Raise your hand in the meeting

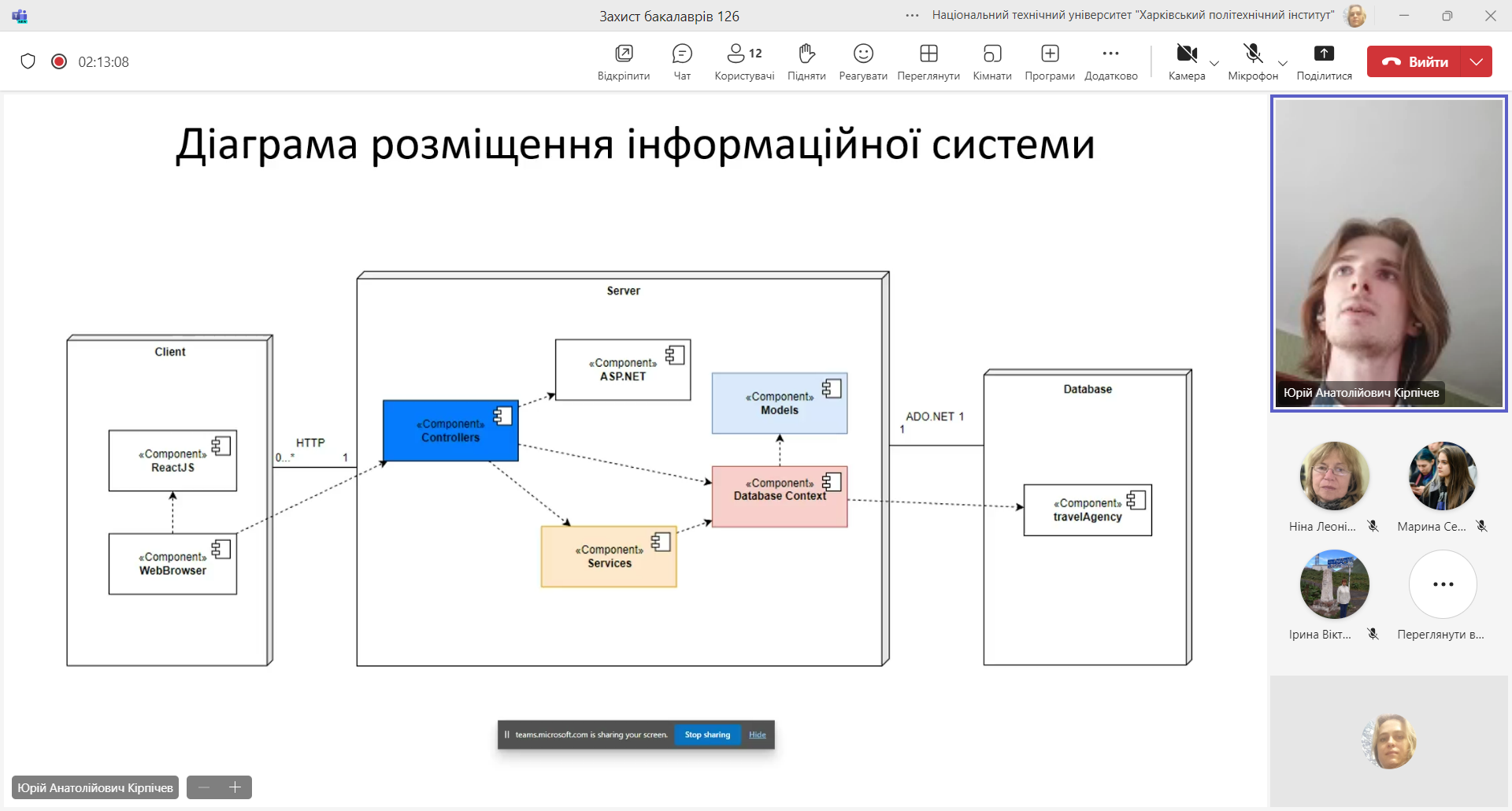pos(806,62)
